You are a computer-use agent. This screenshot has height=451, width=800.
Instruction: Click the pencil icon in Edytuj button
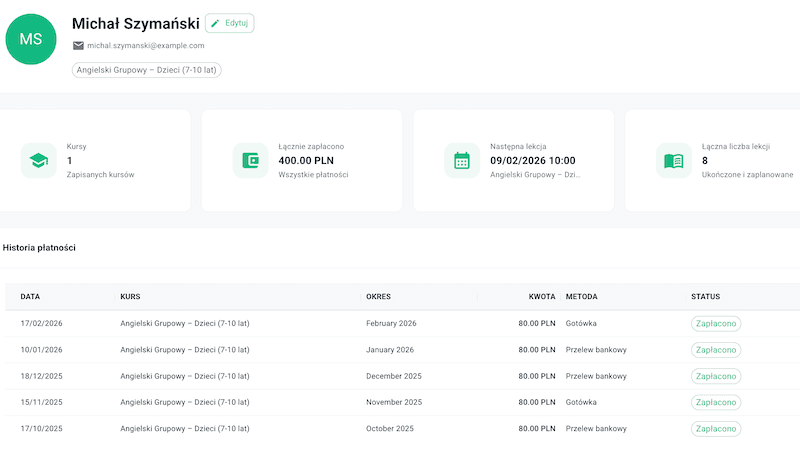[215, 23]
